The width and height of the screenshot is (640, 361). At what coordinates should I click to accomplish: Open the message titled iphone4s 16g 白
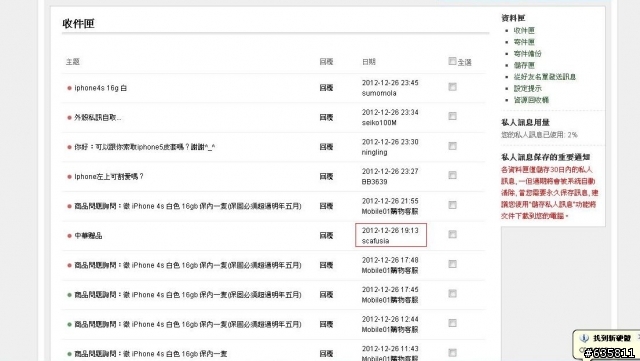click(100, 88)
